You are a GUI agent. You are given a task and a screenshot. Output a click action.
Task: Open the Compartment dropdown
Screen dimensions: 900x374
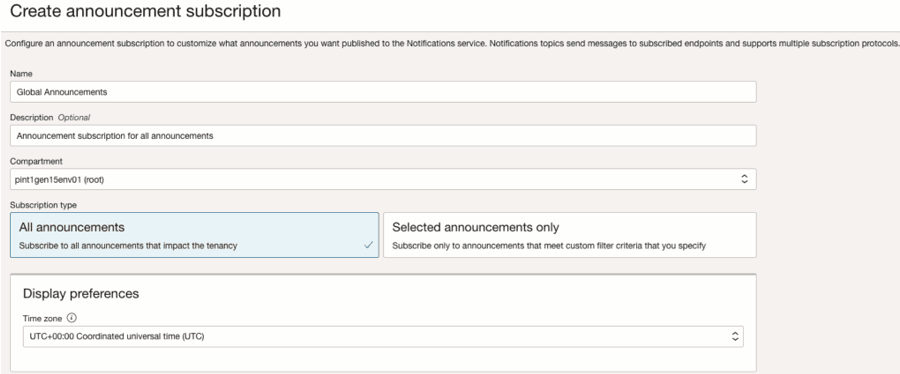(383, 179)
